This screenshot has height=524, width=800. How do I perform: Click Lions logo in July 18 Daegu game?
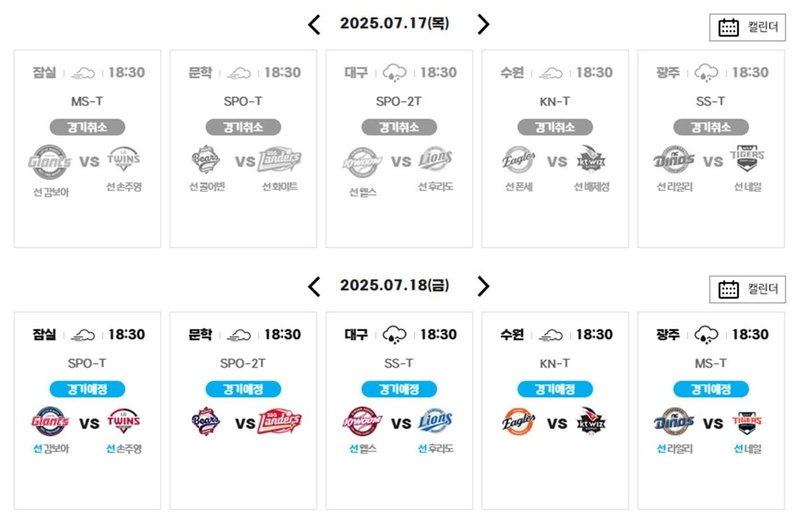(x=435, y=421)
